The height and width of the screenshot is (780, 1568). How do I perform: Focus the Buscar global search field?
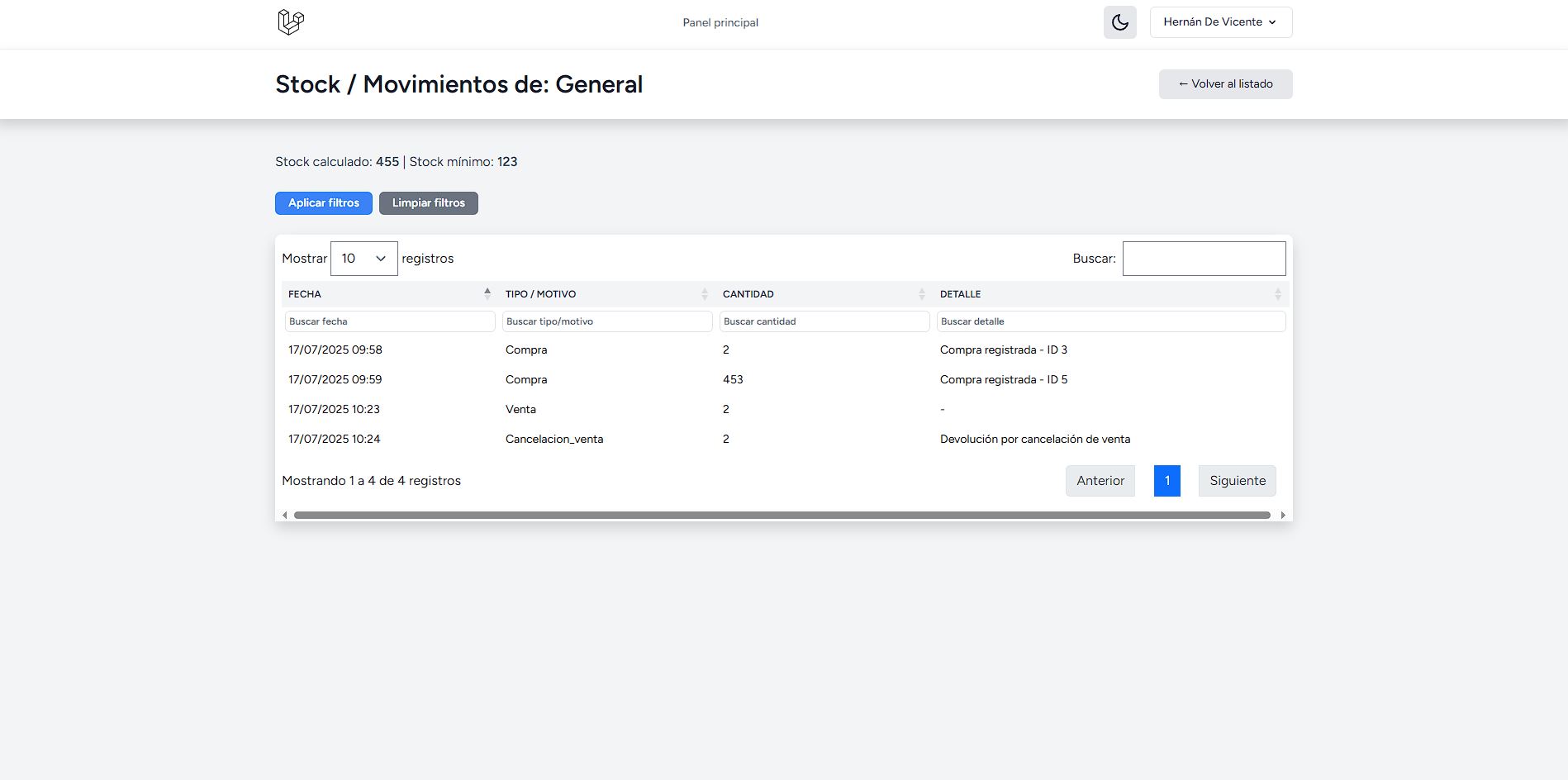point(1203,259)
